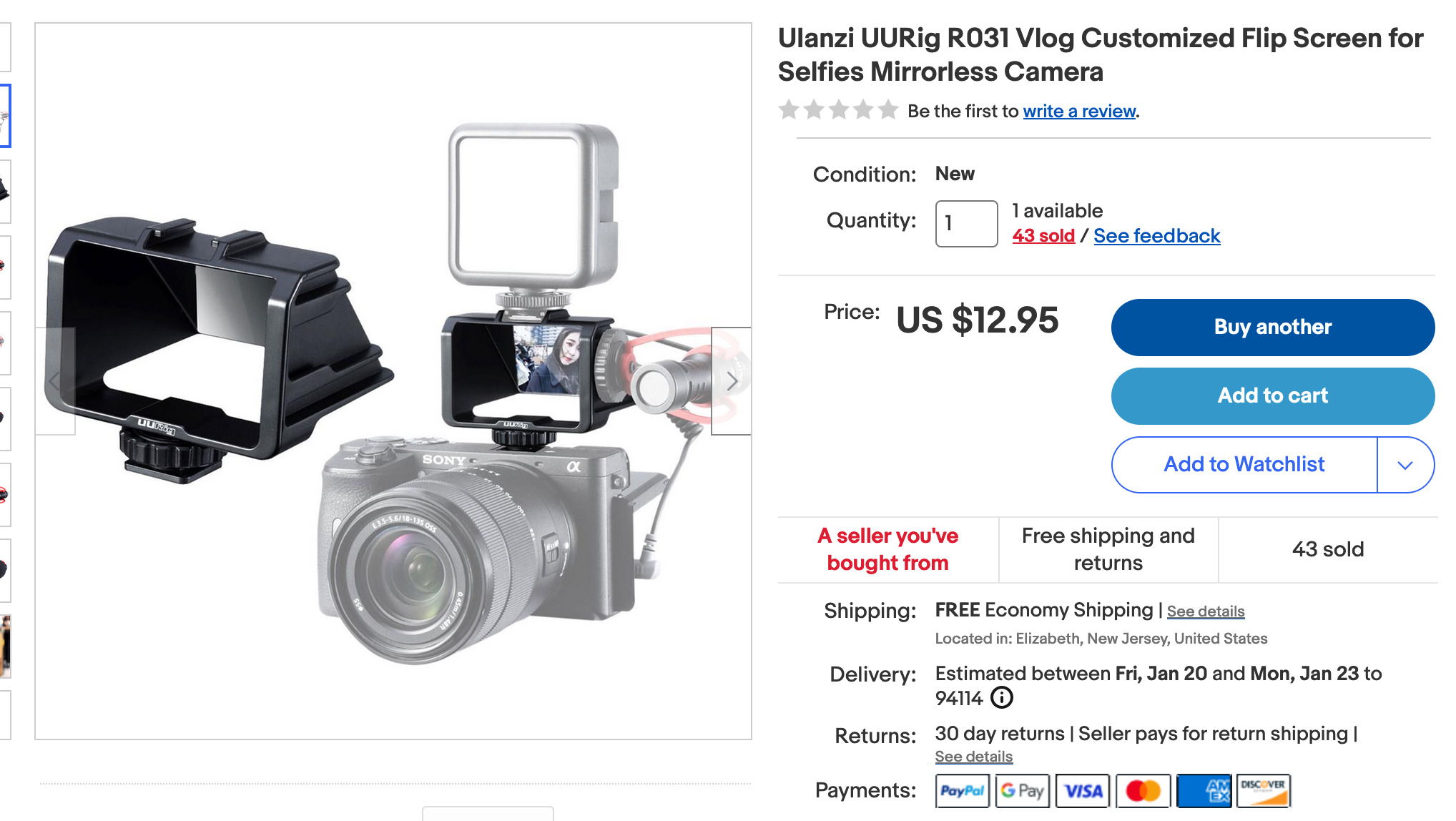This screenshot has width=1456, height=821.
Task: Click the delivery info circle icon
Action: tap(1002, 697)
